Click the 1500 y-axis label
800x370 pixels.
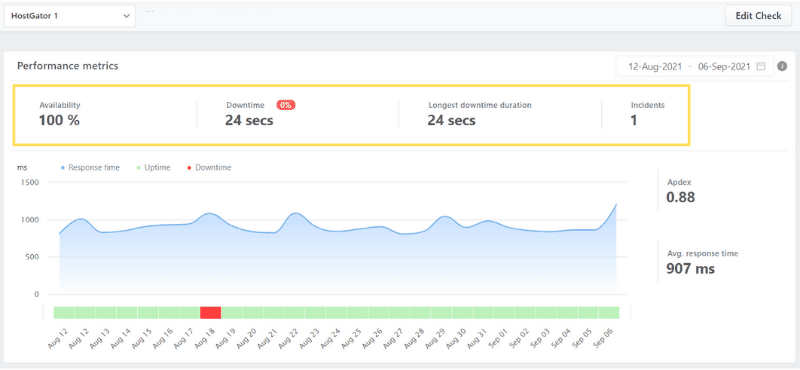[x=29, y=182]
